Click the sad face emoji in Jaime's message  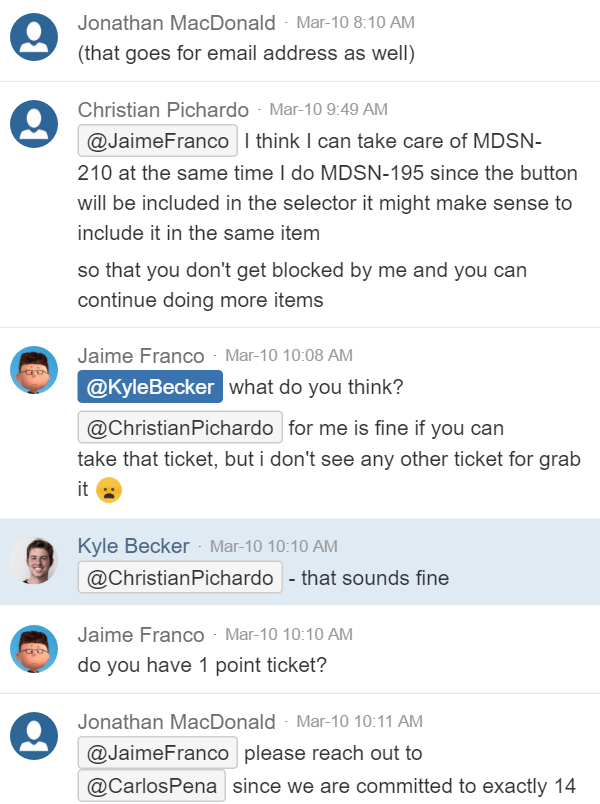108,490
